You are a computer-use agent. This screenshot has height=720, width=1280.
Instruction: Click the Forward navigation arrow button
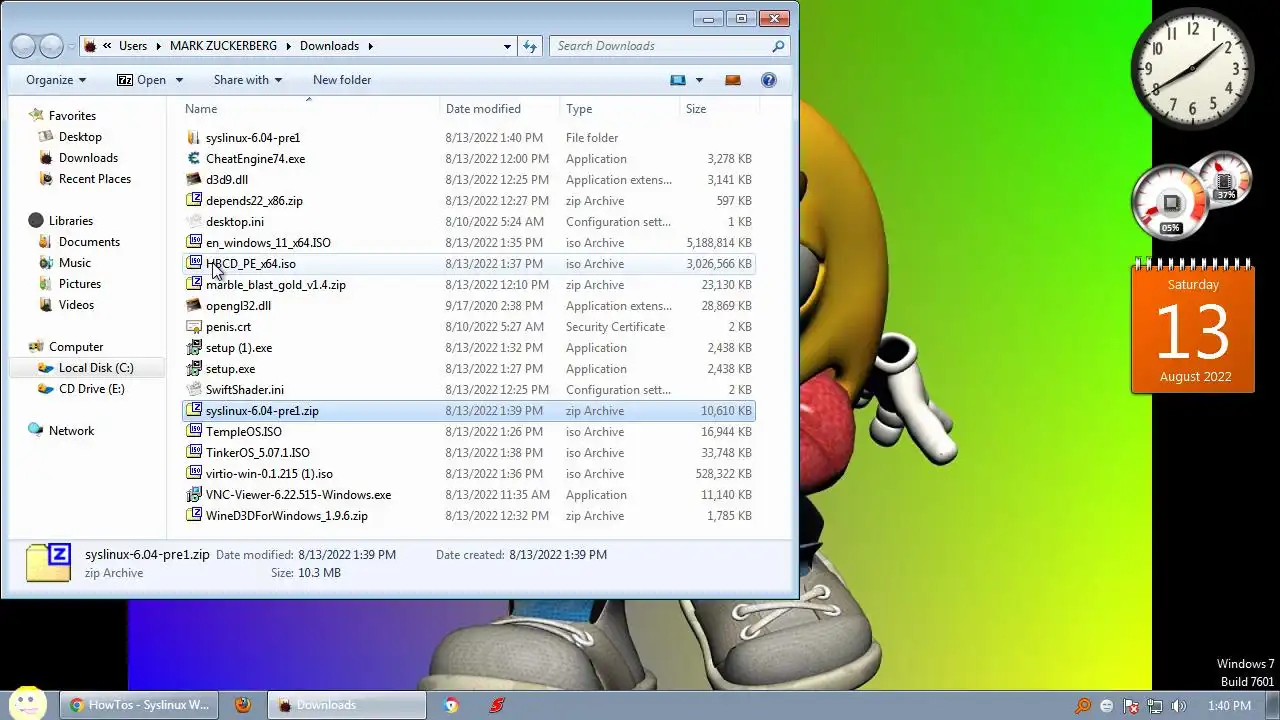(x=51, y=46)
